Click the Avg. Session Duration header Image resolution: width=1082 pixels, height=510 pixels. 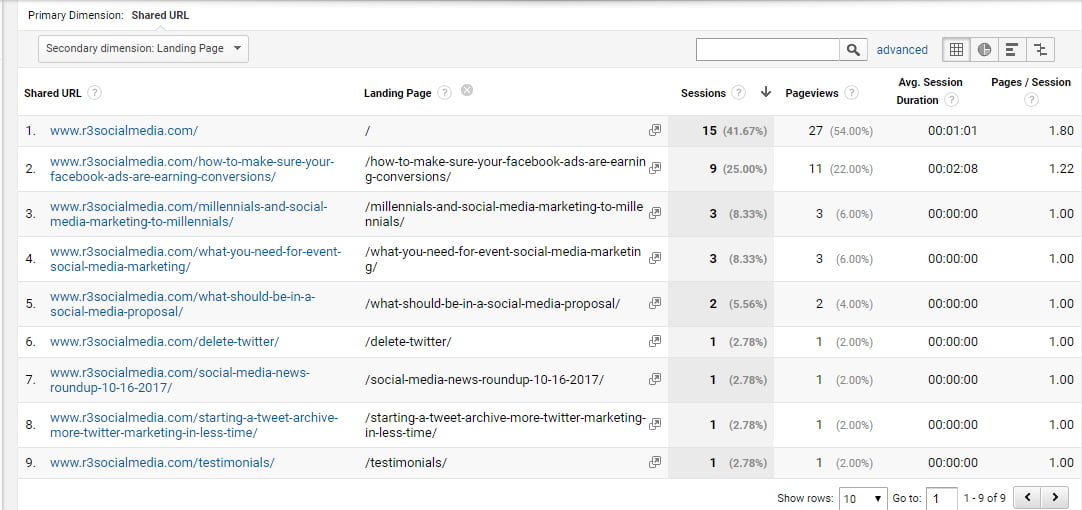pos(929,91)
